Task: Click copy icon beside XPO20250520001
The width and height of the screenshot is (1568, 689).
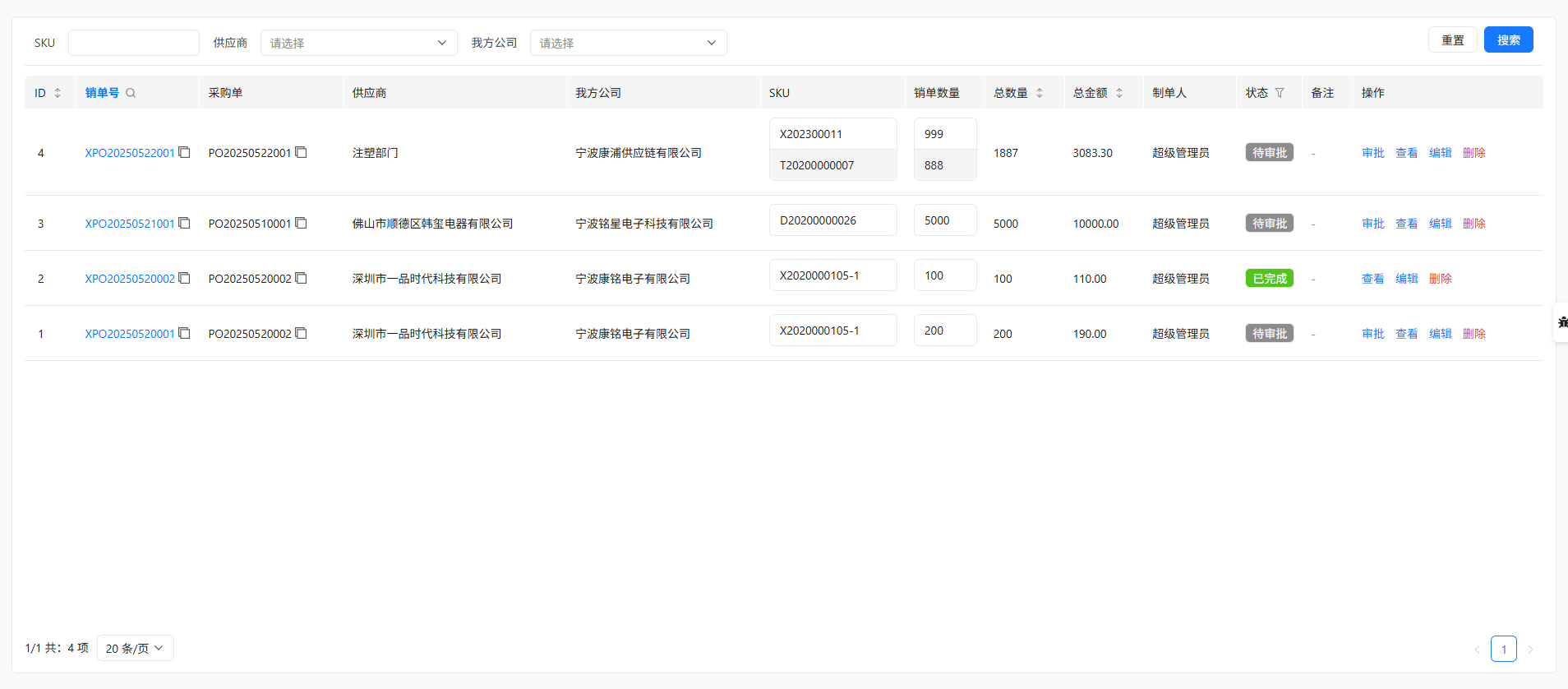Action: 185,333
